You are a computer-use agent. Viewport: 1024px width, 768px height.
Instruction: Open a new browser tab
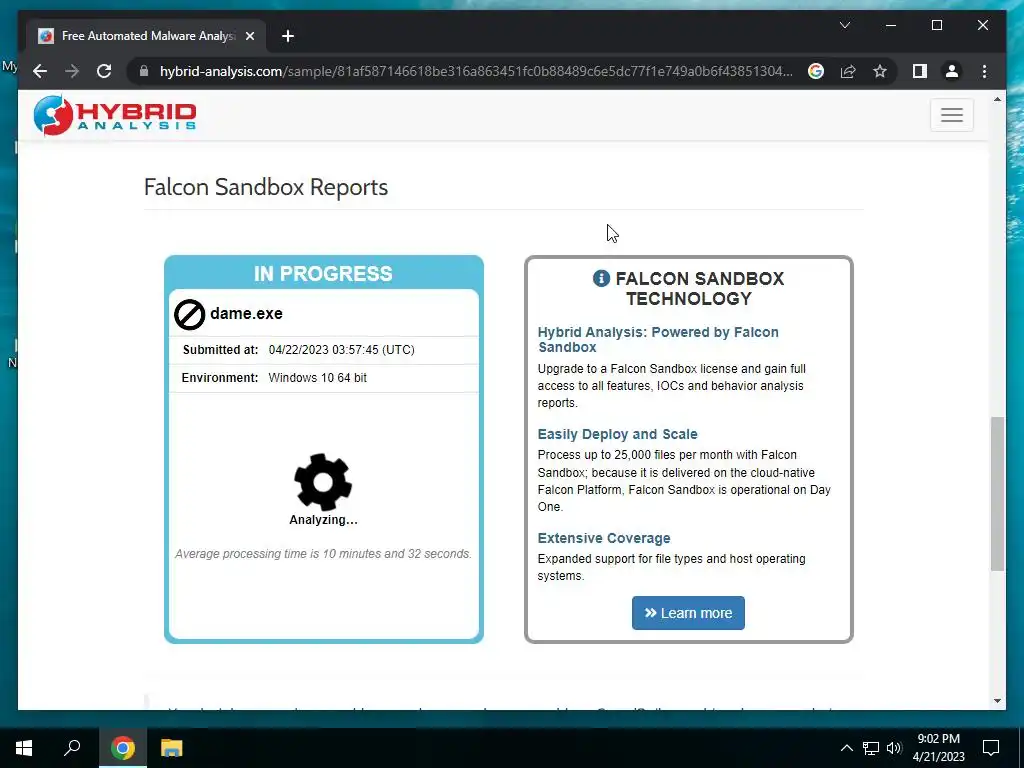point(288,36)
